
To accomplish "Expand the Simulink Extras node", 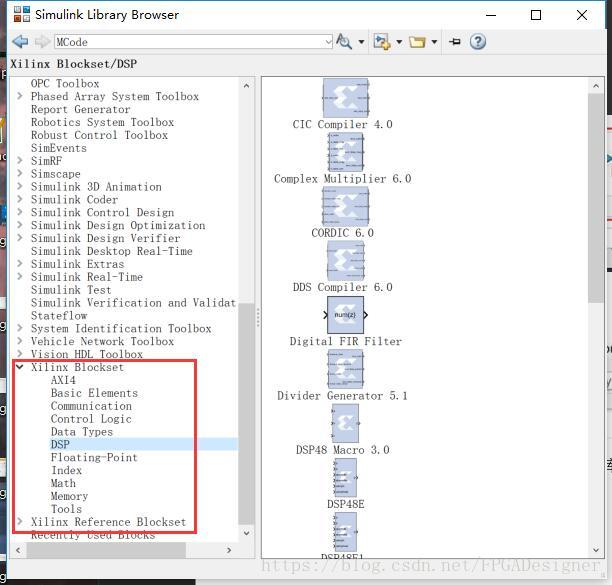I will pos(20,263).
